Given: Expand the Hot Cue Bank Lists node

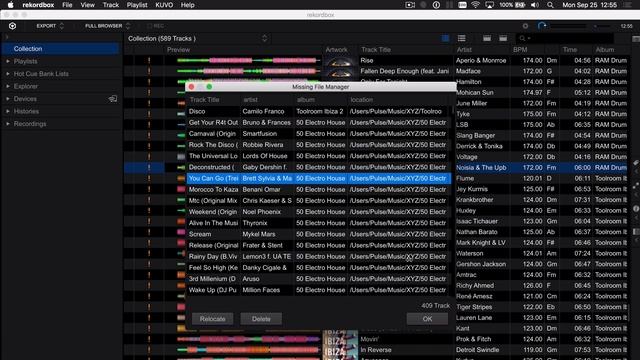Looking at the screenshot, I should tap(8, 74).
